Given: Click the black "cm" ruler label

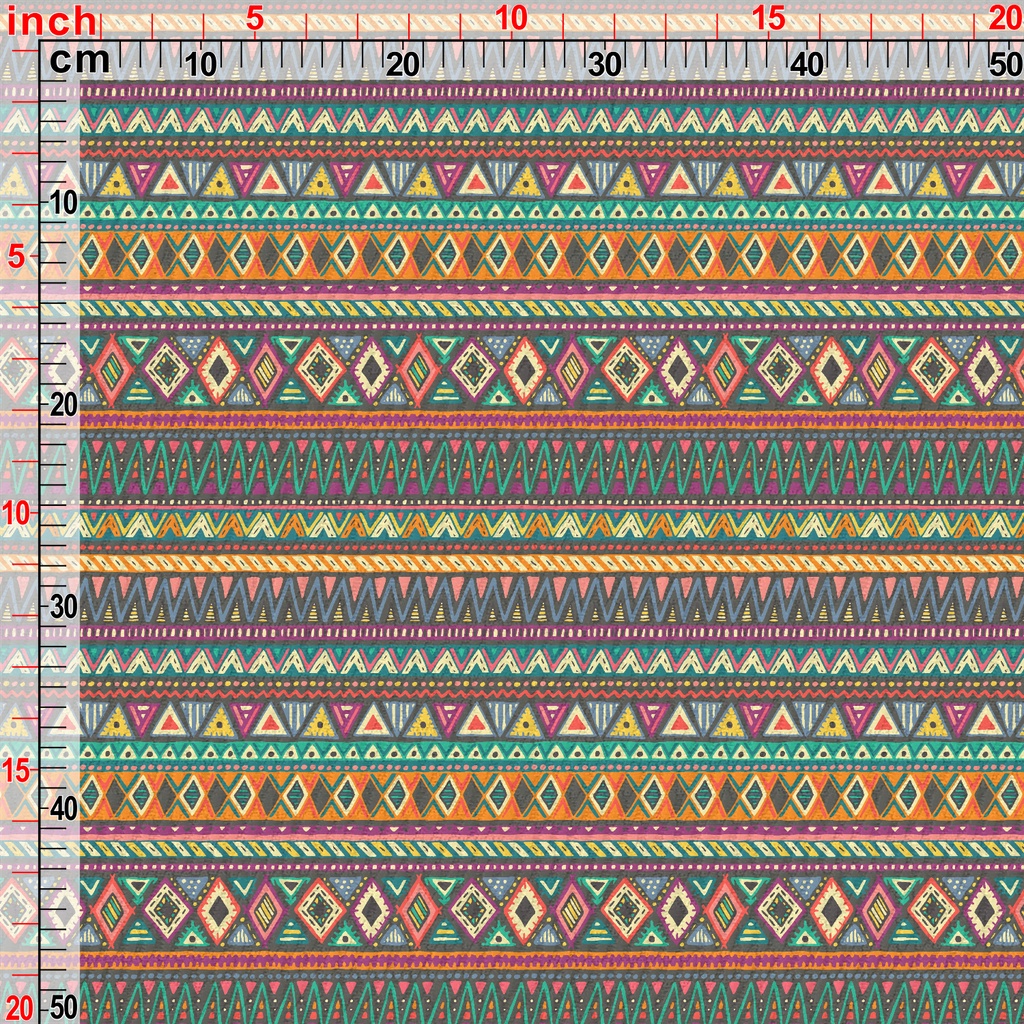Looking at the screenshot, I should click(80, 61).
